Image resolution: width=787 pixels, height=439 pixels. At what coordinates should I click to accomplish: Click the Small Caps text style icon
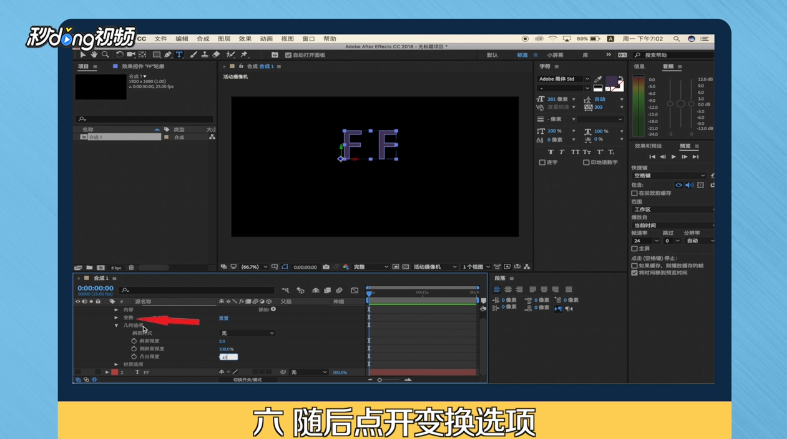click(x=587, y=152)
